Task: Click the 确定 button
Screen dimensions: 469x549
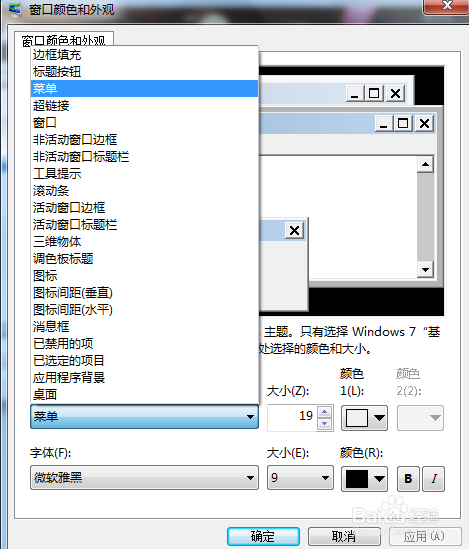Action: pos(263,536)
